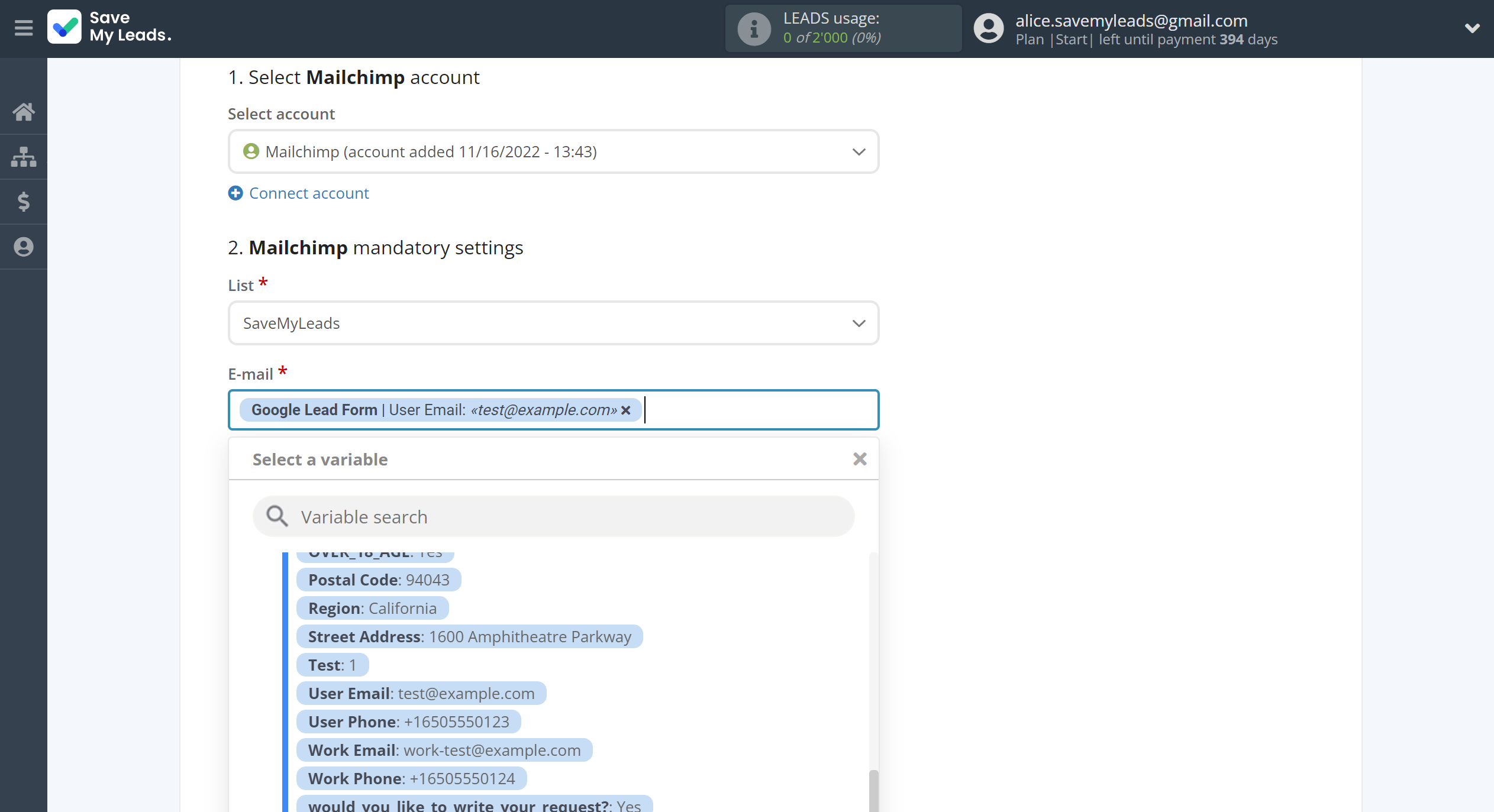Expand the account menu chevron in header

tap(1472, 28)
